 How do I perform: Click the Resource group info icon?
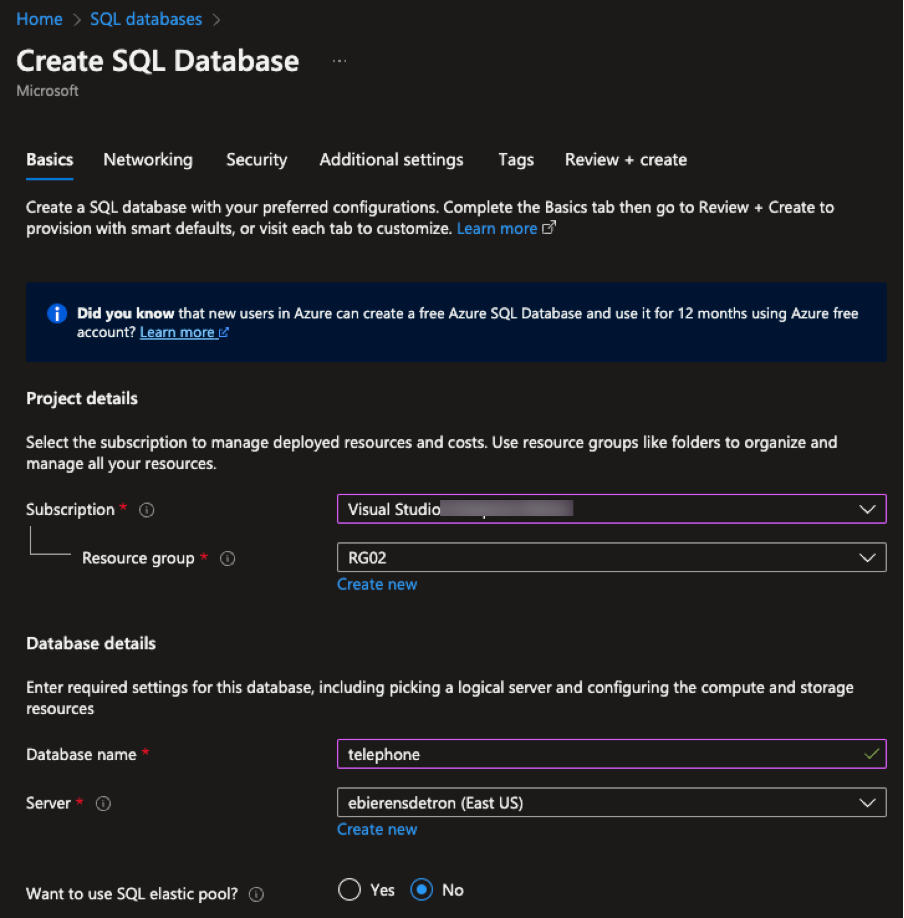[x=227, y=558]
